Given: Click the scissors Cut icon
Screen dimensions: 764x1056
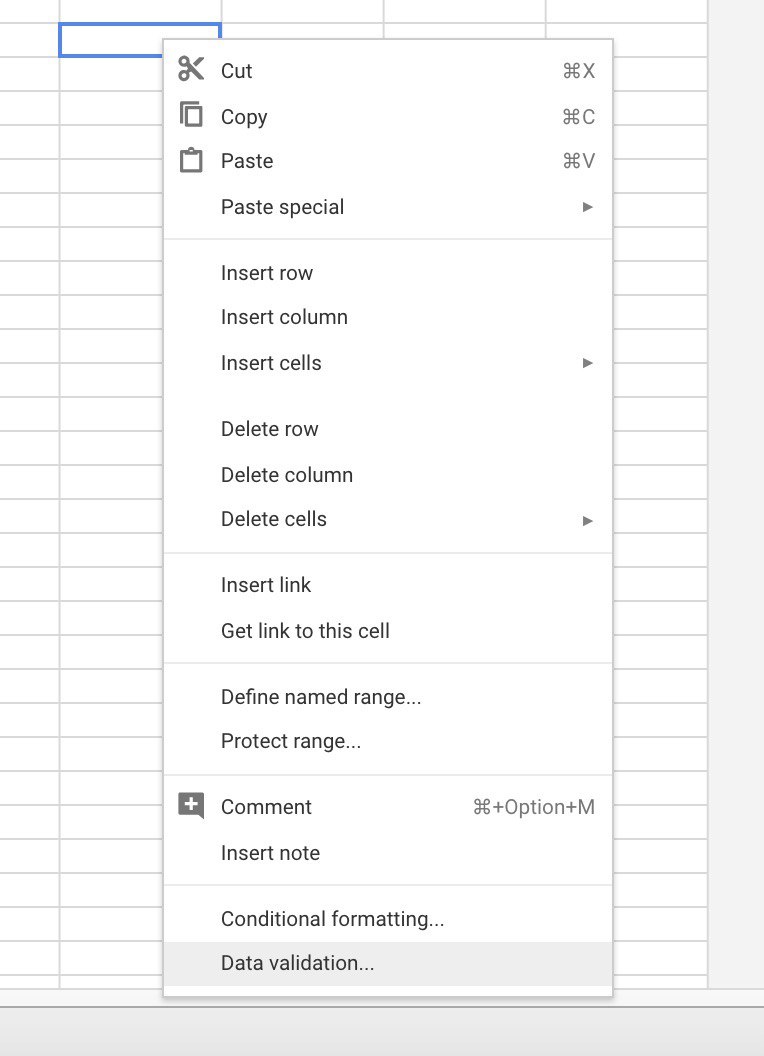Looking at the screenshot, I should (x=191, y=69).
